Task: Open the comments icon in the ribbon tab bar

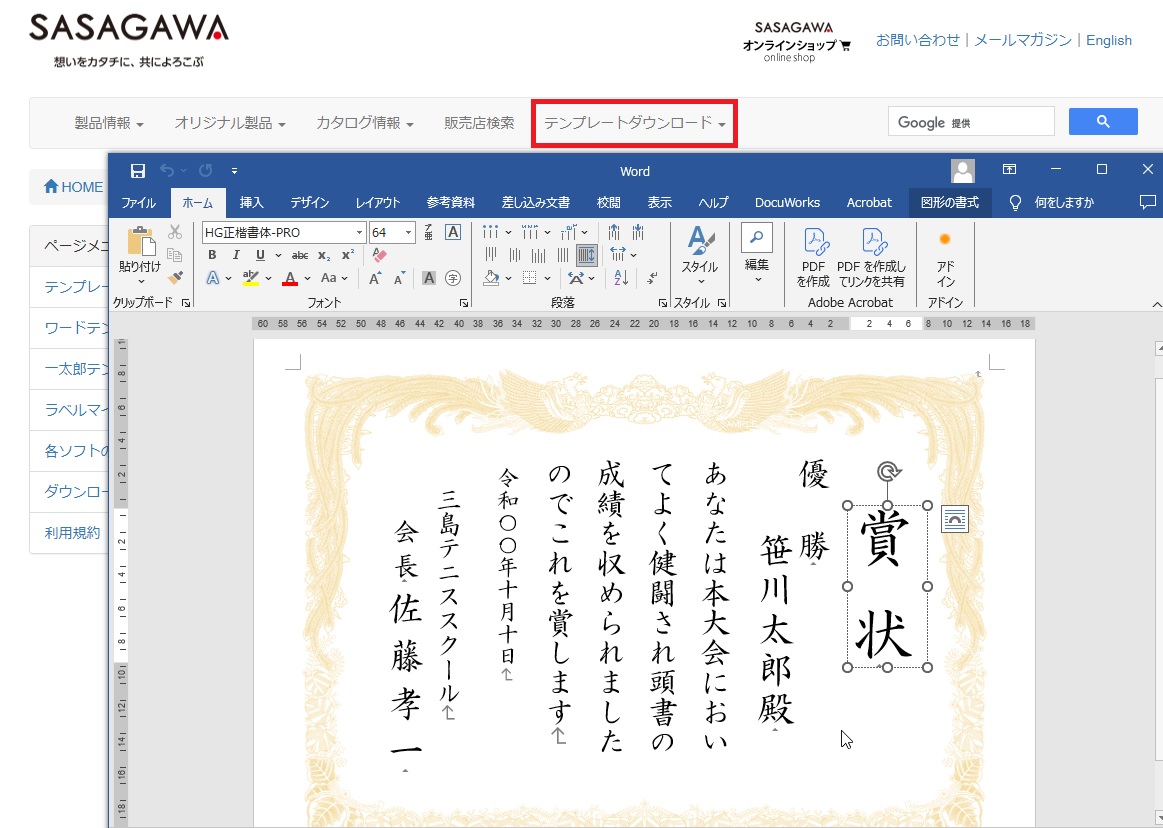Action: click(1147, 203)
